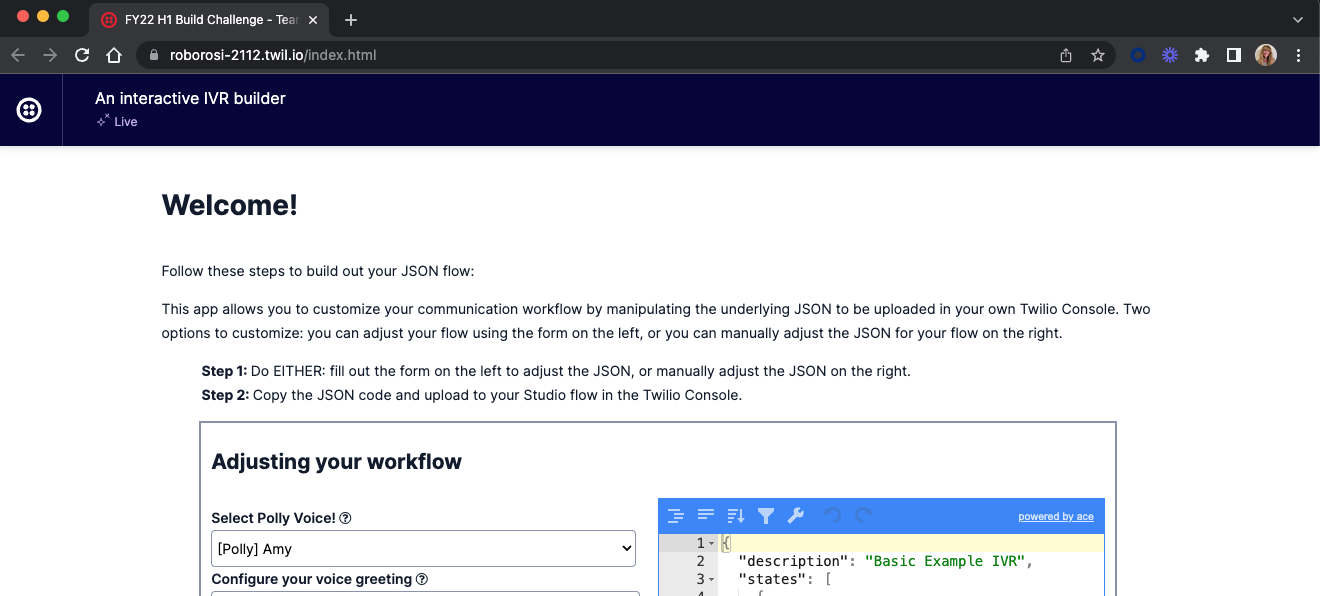The image size is (1320, 596).
Task: Click the "description" key in JSON editor
Action: tap(792, 561)
